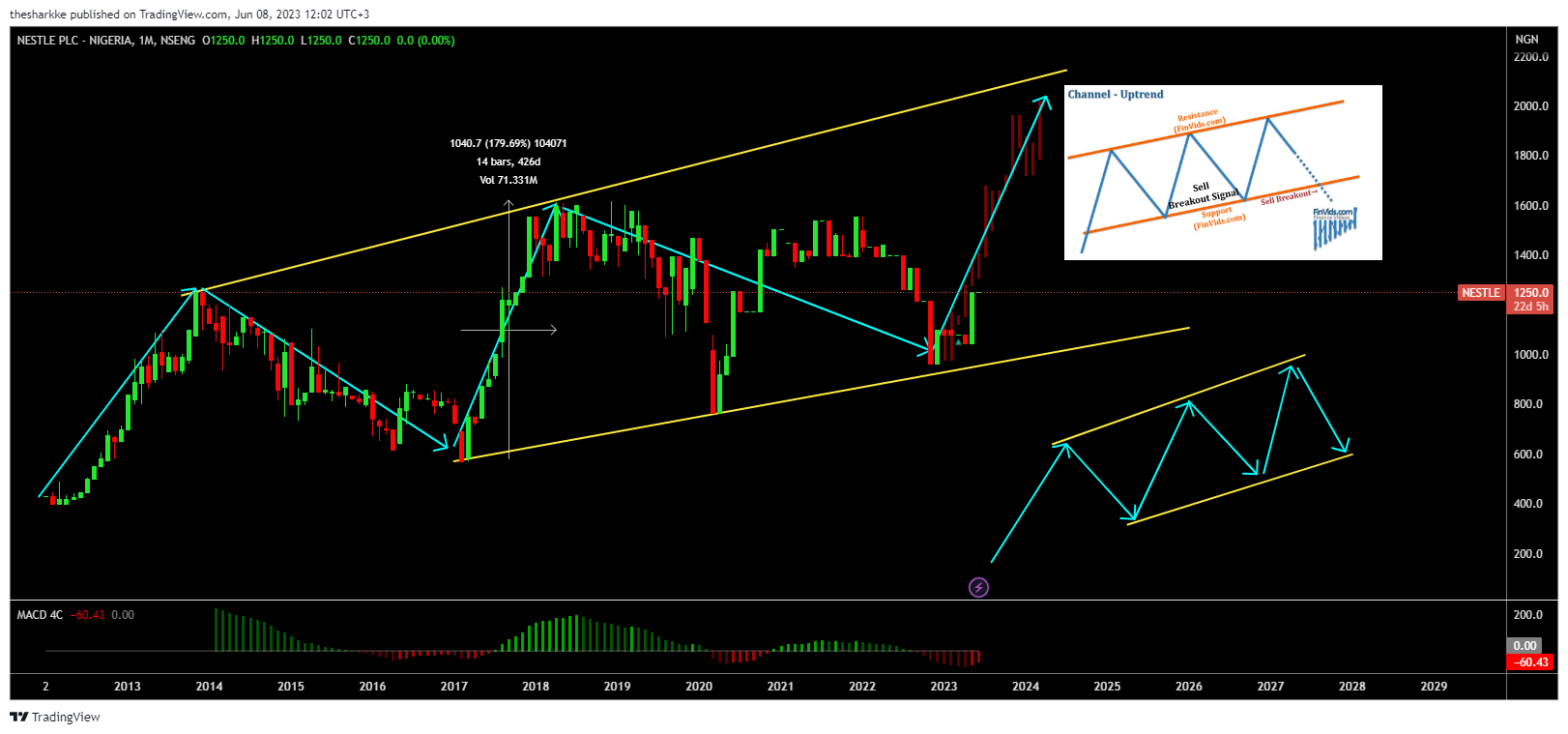Viewport: 1568px width, 734px height.
Task: Click the 1250.0 current price label
Action: click(x=1531, y=293)
